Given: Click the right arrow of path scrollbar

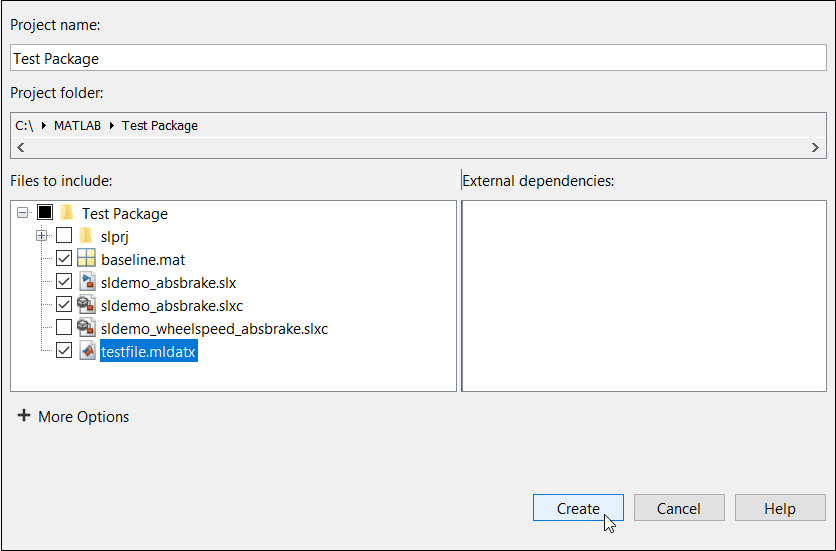Looking at the screenshot, I should 815,148.
